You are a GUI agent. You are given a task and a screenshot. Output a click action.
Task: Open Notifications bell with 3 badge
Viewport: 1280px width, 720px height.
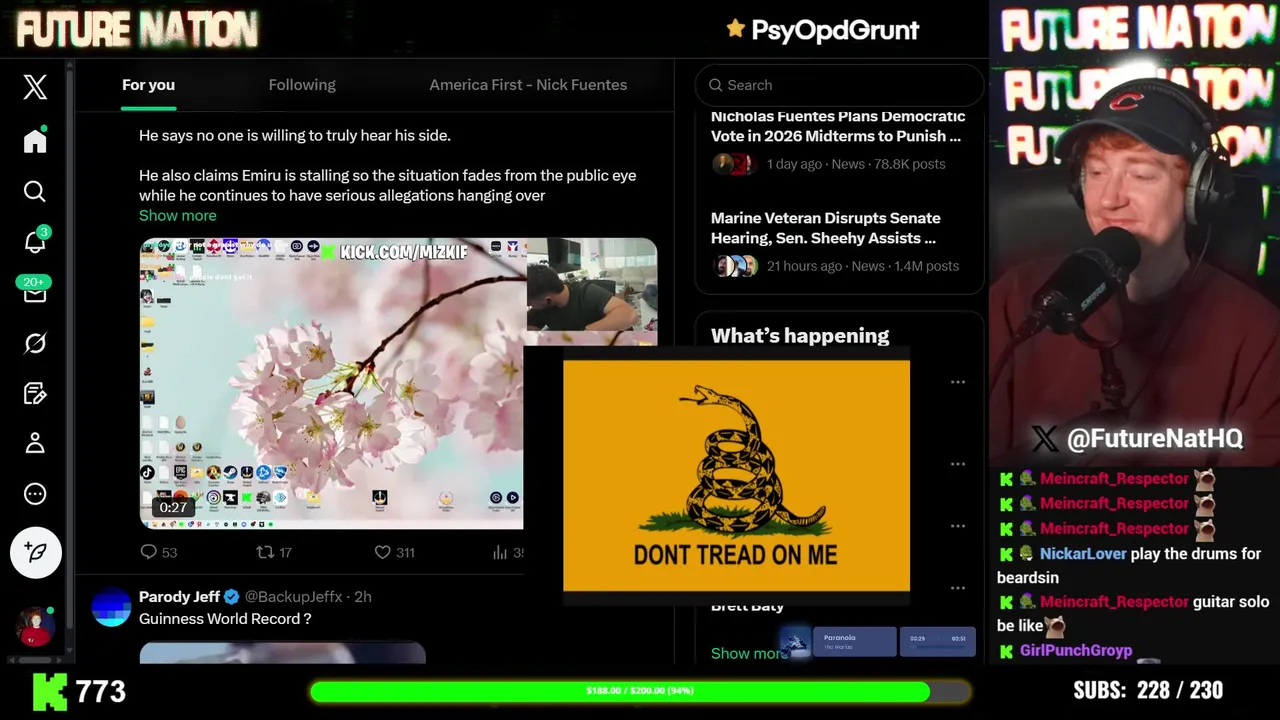click(35, 241)
